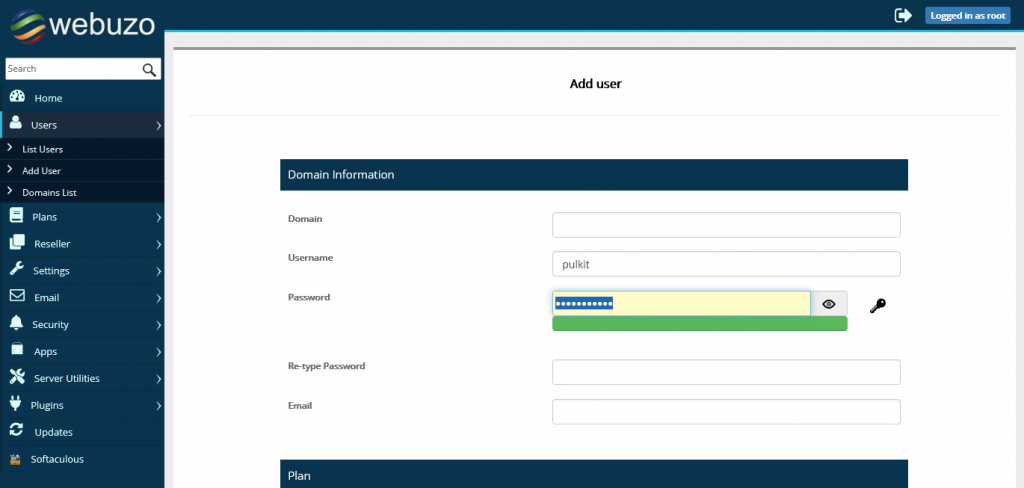Click the Add user page title

point(596,84)
